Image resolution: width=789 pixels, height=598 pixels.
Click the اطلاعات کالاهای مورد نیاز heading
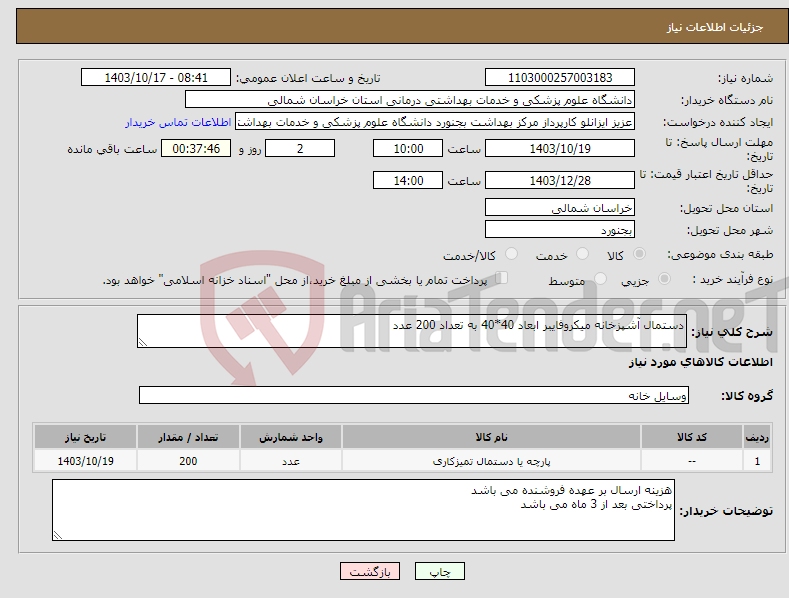pos(700,362)
